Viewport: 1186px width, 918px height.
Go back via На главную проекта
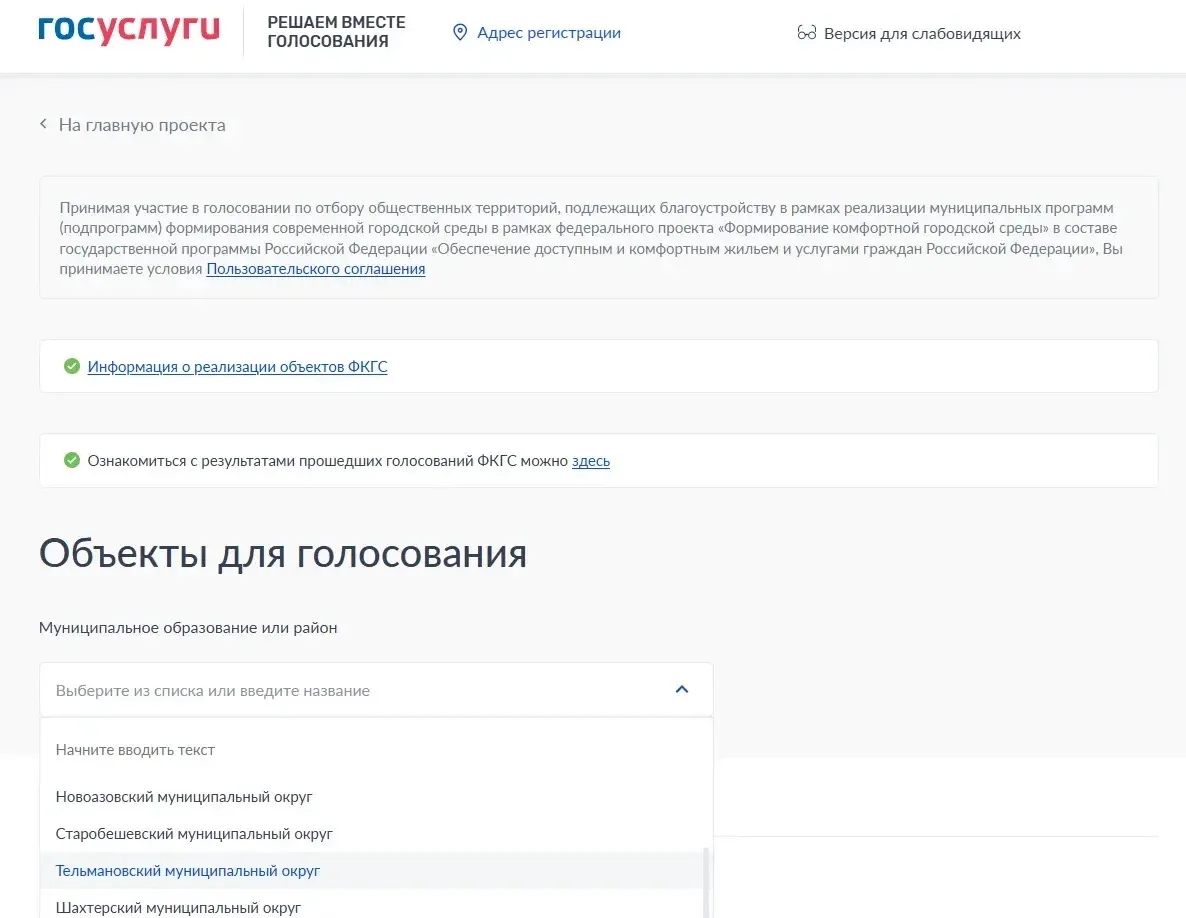tap(141, 125)
